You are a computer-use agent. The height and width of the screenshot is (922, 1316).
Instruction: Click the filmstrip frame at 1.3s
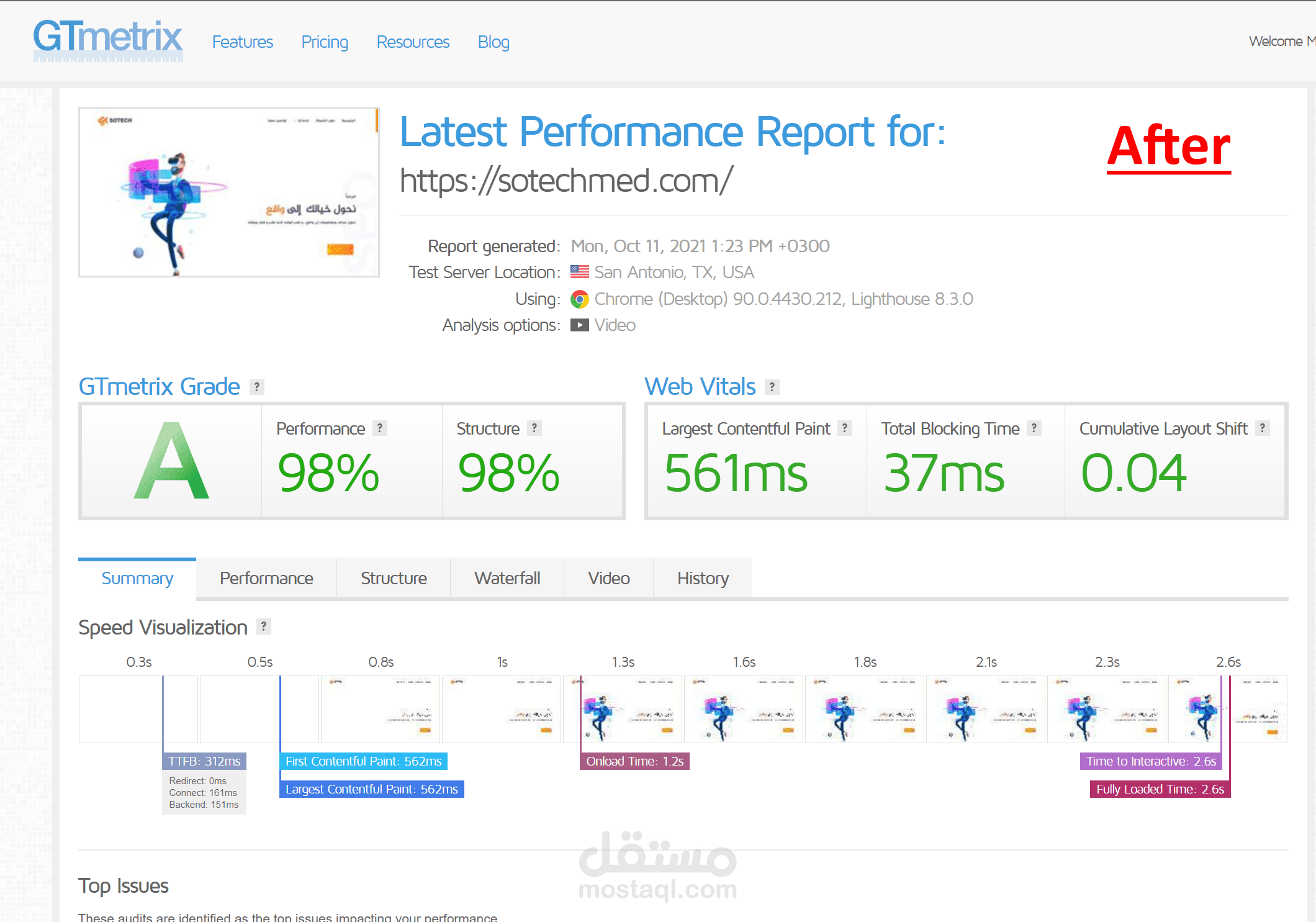click(623, 709)
